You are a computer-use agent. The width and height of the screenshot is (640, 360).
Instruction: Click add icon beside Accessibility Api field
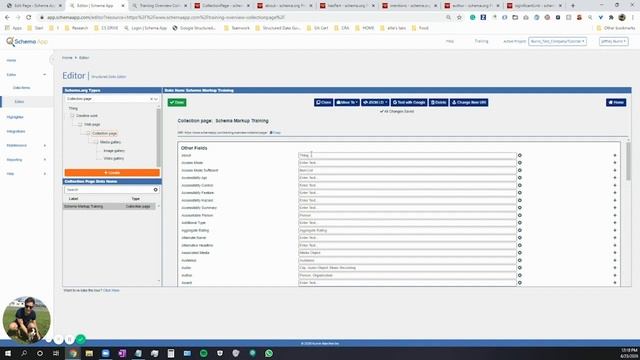pyautogui.click(x=520, y=178)
